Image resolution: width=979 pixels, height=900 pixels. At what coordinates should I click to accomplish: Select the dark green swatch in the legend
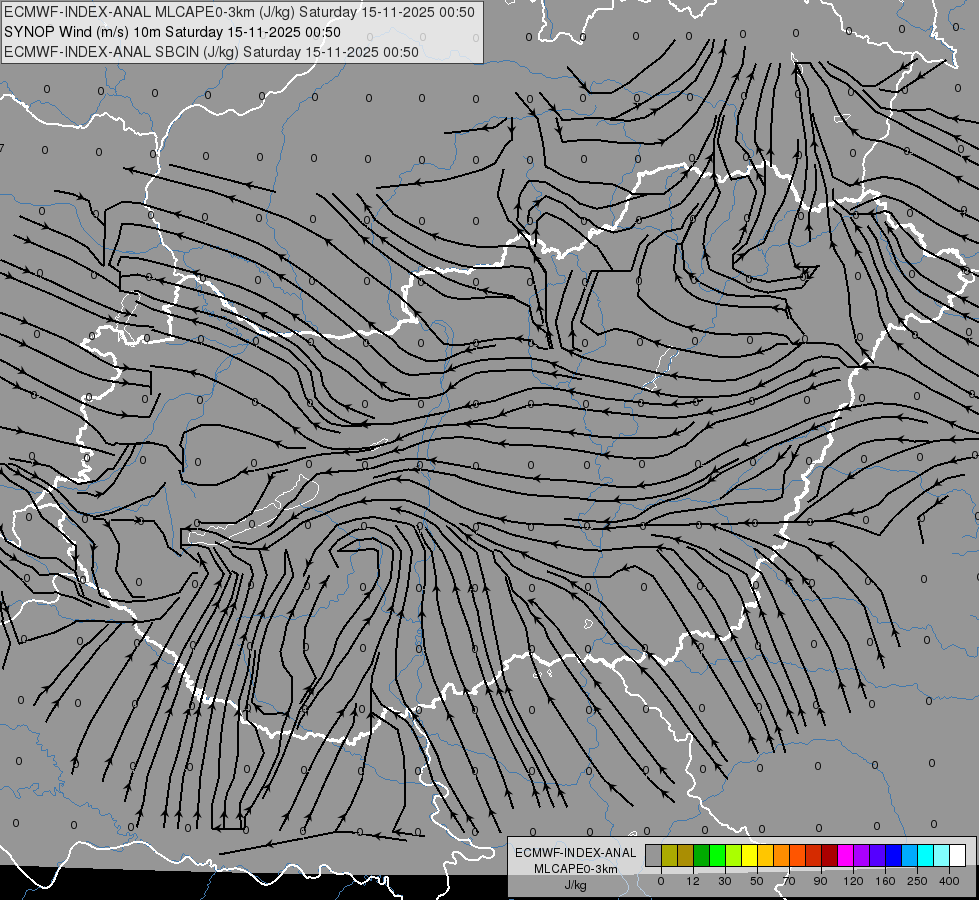tap(701, 855)
